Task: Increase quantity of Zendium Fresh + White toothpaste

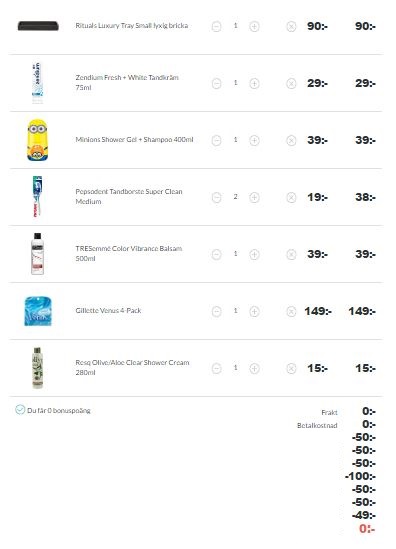Action: [x=254, y=84]
